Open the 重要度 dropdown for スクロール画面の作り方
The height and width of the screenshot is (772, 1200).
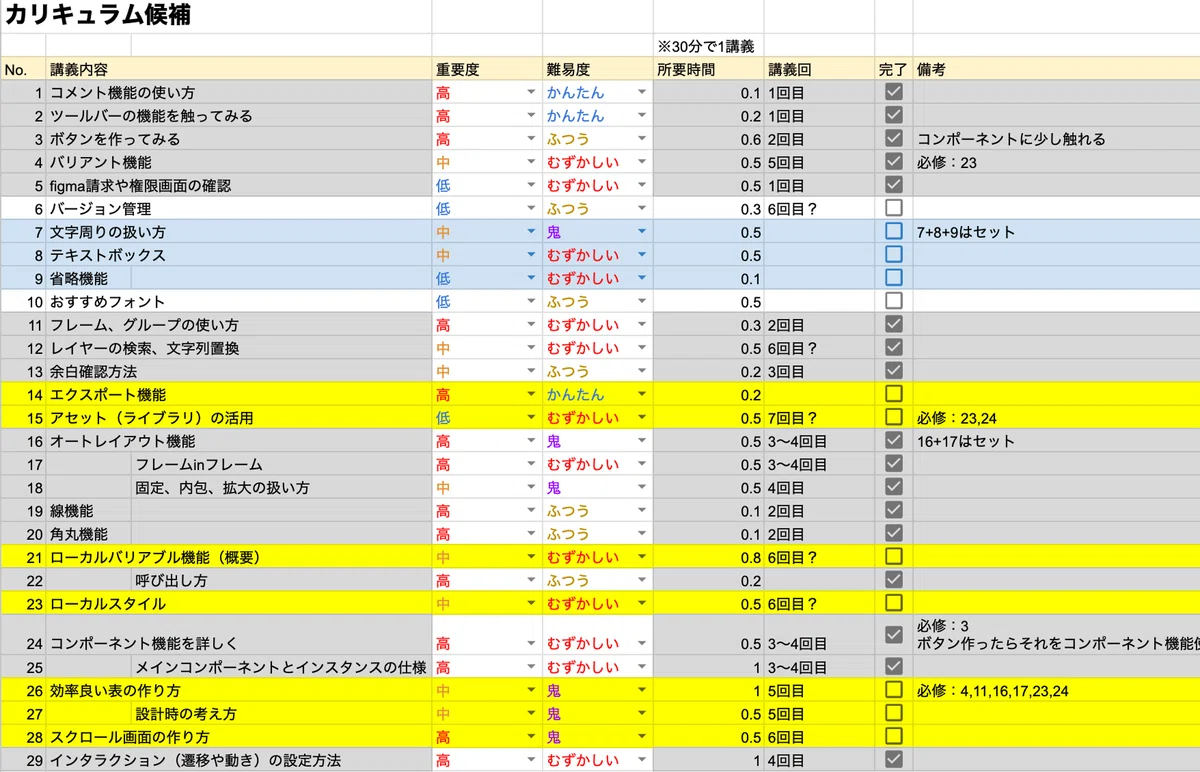531,737
